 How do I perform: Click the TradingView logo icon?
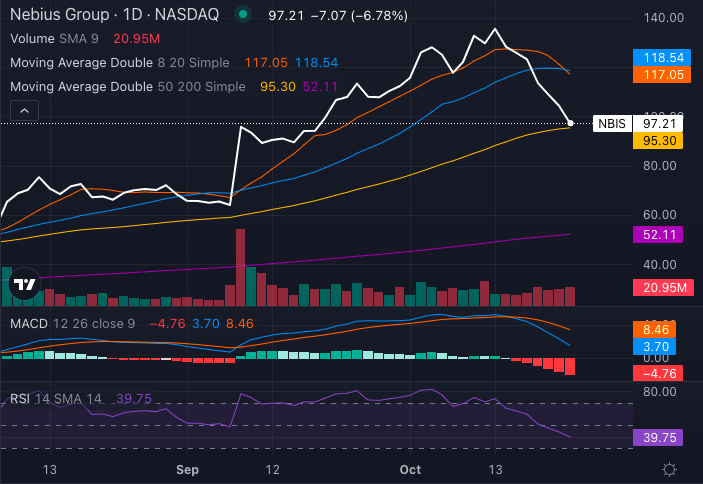[x=22, y=285]
